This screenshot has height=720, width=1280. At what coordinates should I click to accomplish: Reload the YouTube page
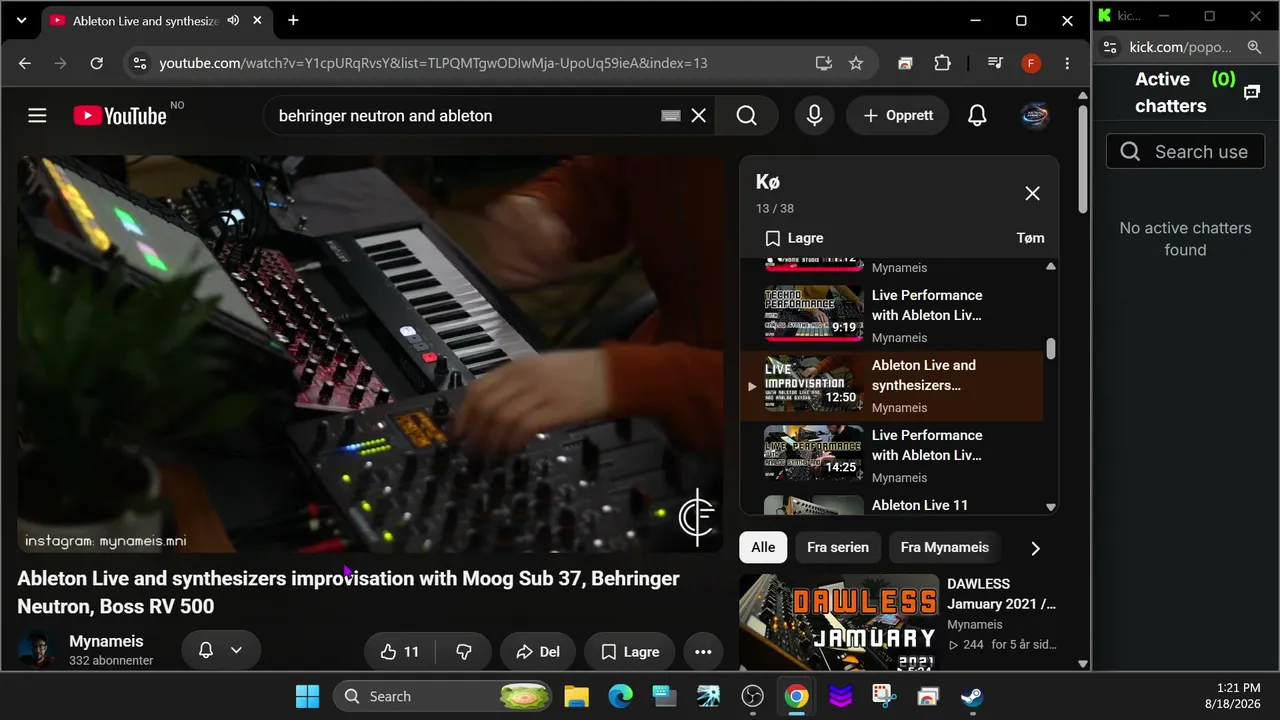click(97, 63)
